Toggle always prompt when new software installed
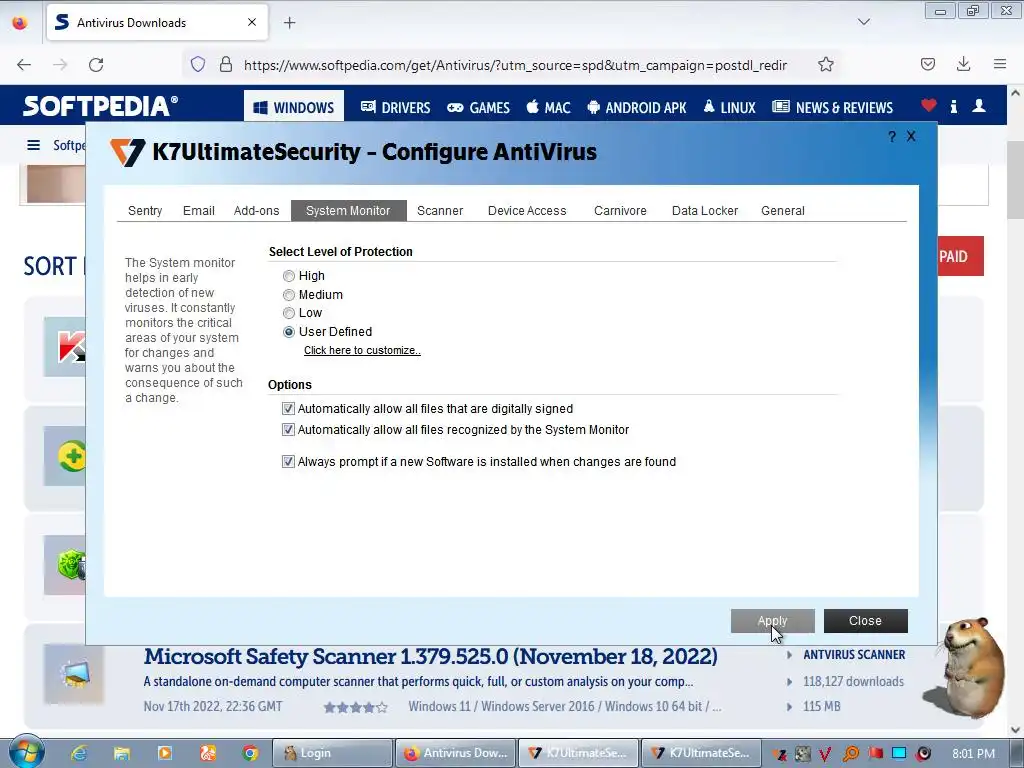Screen dimensions: 1024x768 pos(288,462)
